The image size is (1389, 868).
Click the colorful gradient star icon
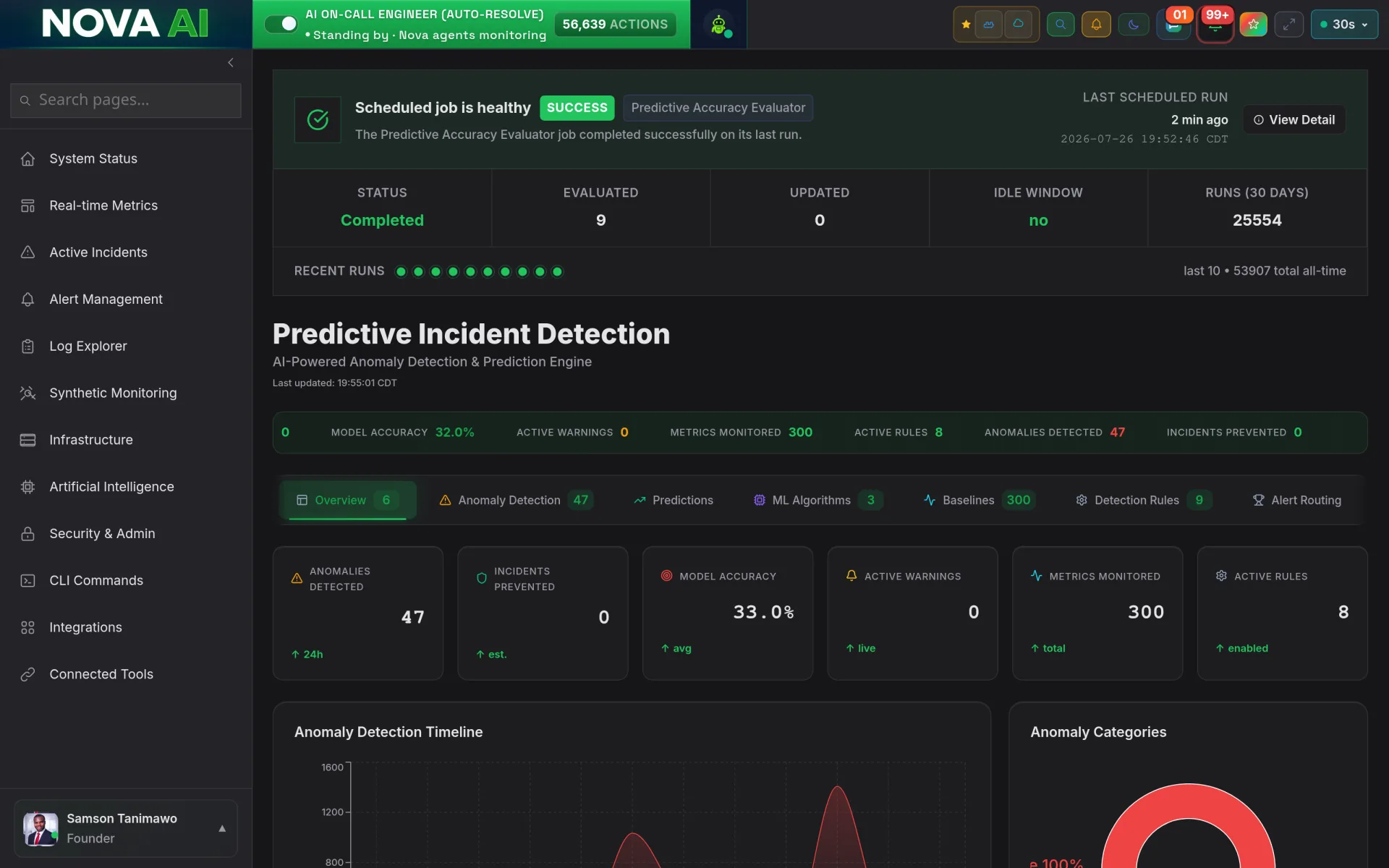(1253, 25)
